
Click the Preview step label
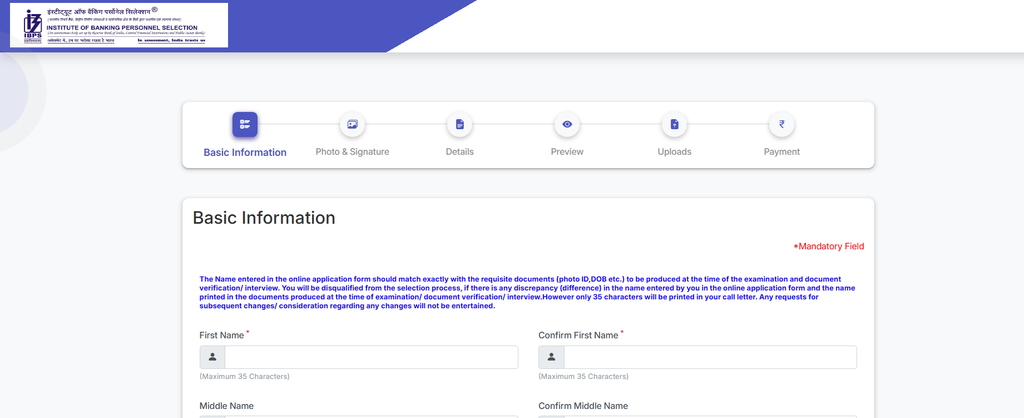point(567,152)
